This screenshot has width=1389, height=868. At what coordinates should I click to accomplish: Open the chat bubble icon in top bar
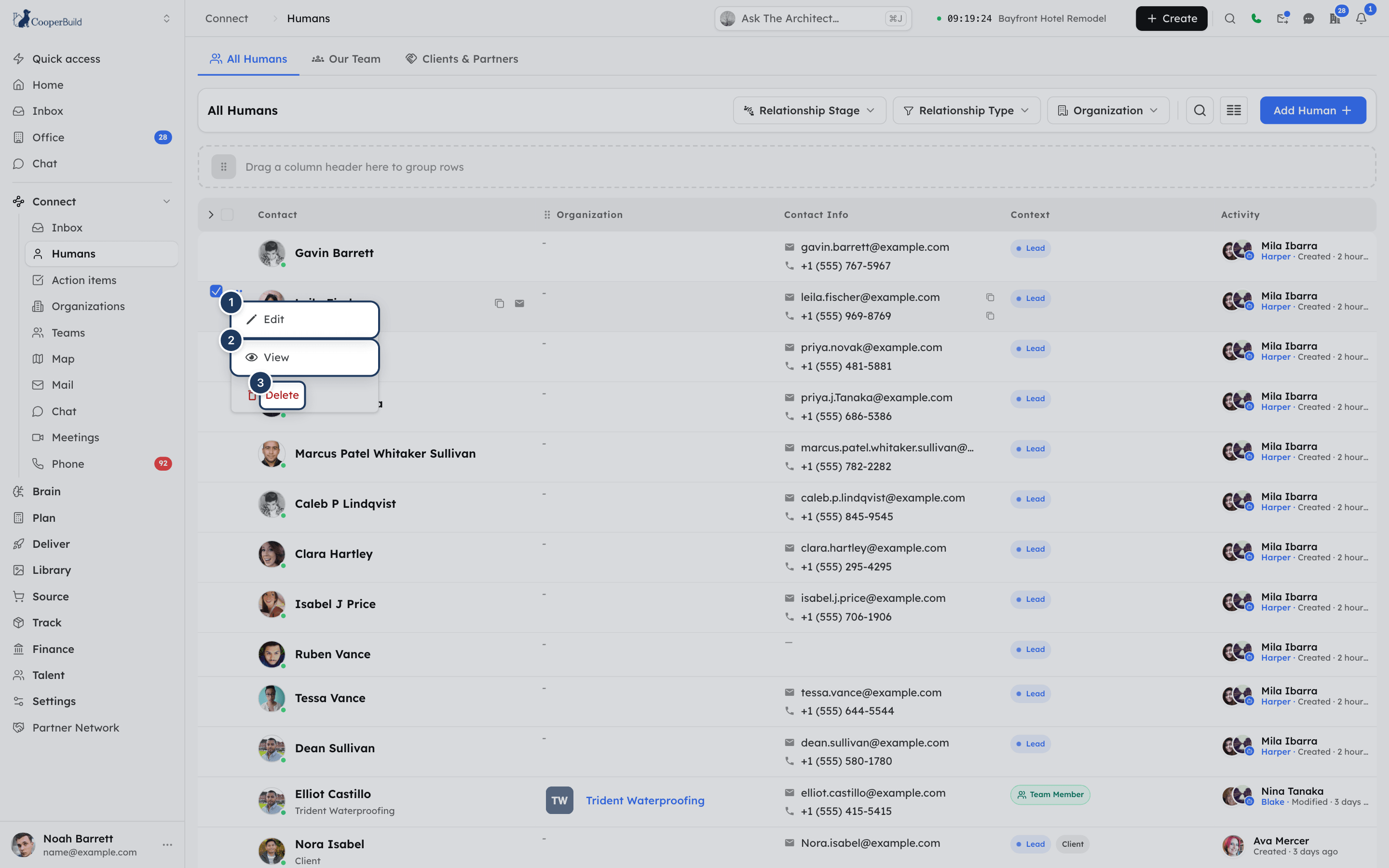click(1308, 18)
